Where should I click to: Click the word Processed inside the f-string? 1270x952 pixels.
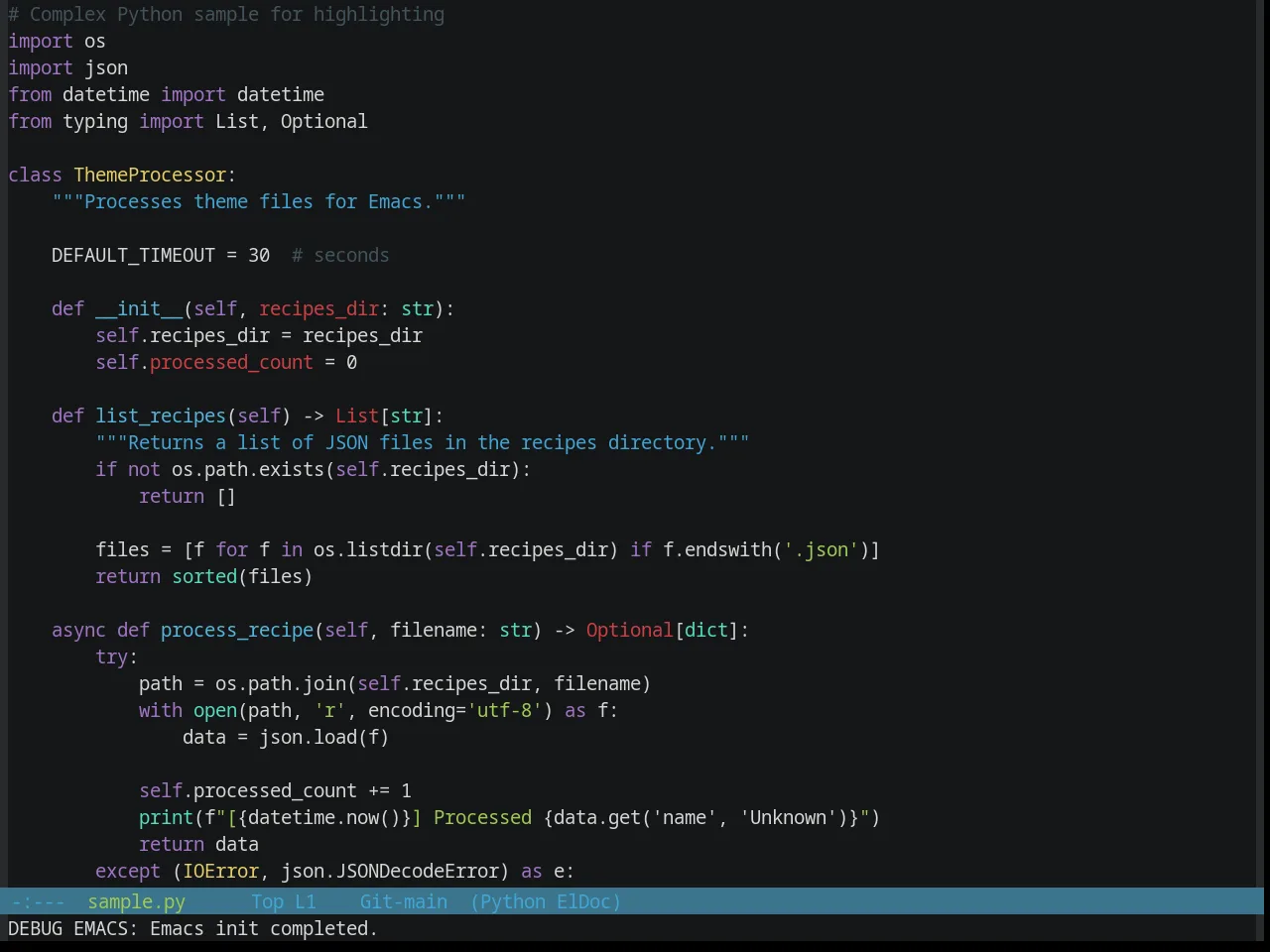482,817
